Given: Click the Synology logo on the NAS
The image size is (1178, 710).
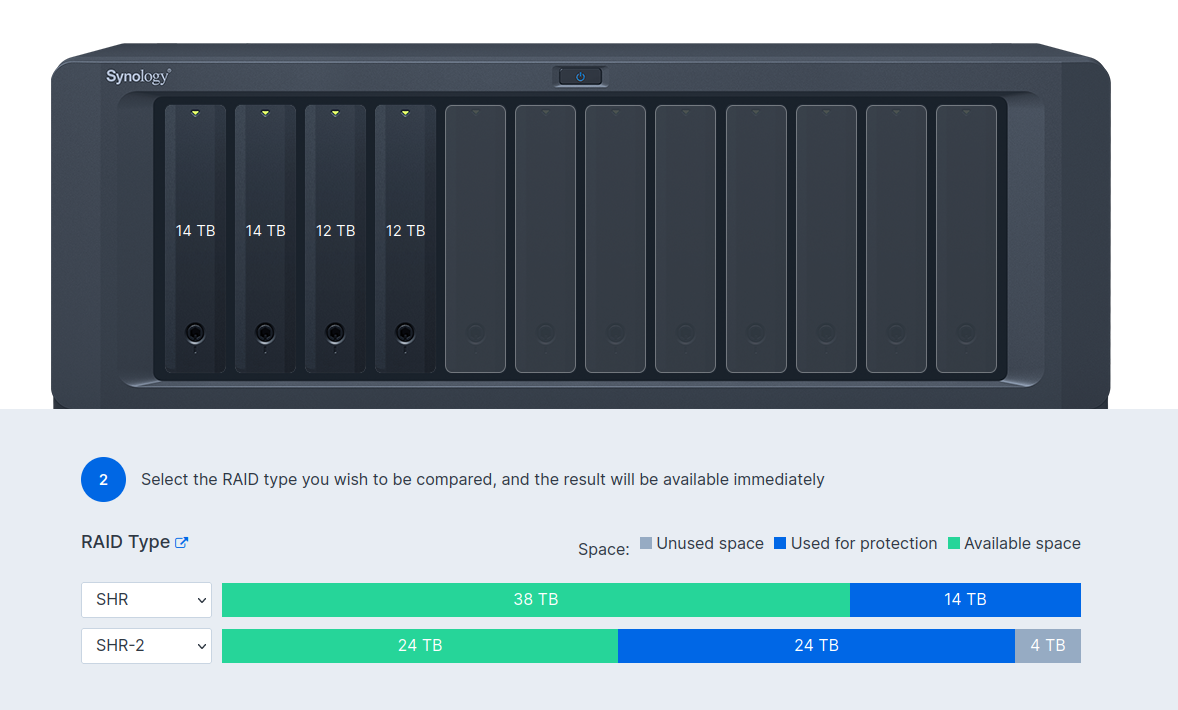Looking at the screenshot, I should point(138,76).
